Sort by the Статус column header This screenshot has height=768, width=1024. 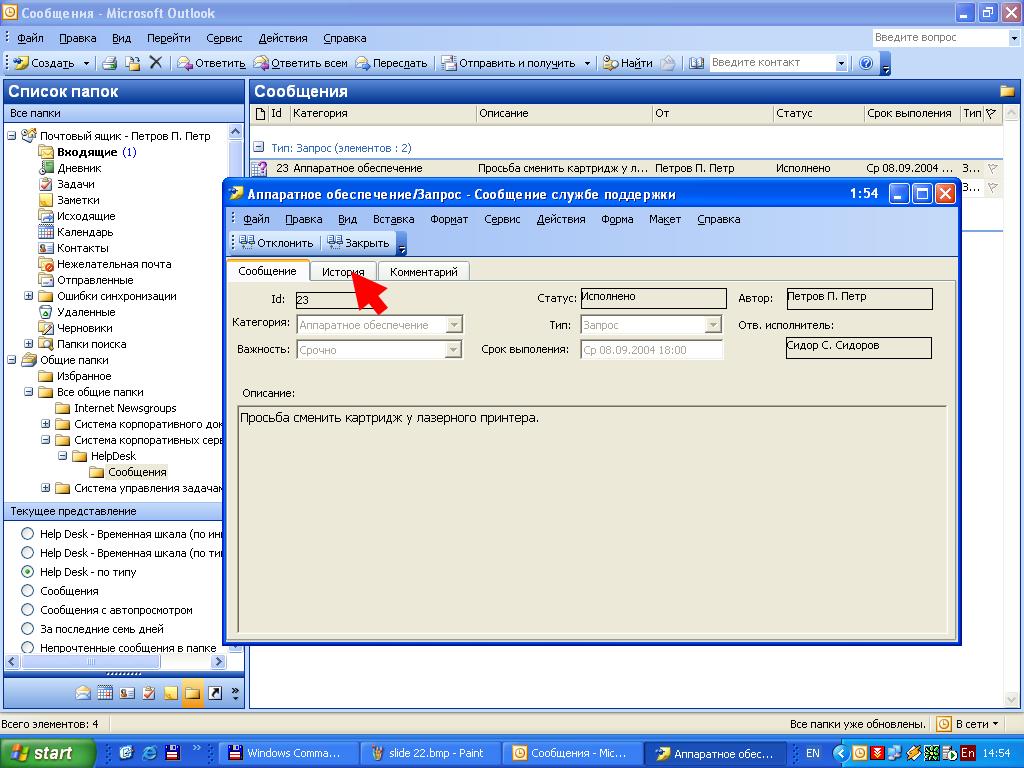pyautogui.click(x=818, y=113)
